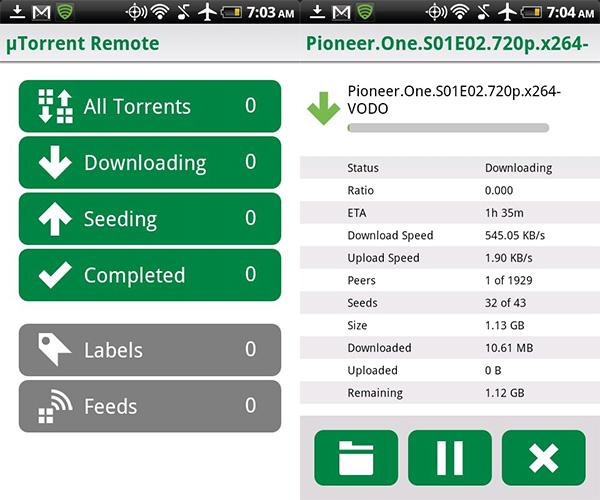Tap the airplane mode icon in right status bar
600x500 pixels.
click(x=507, y=12)
